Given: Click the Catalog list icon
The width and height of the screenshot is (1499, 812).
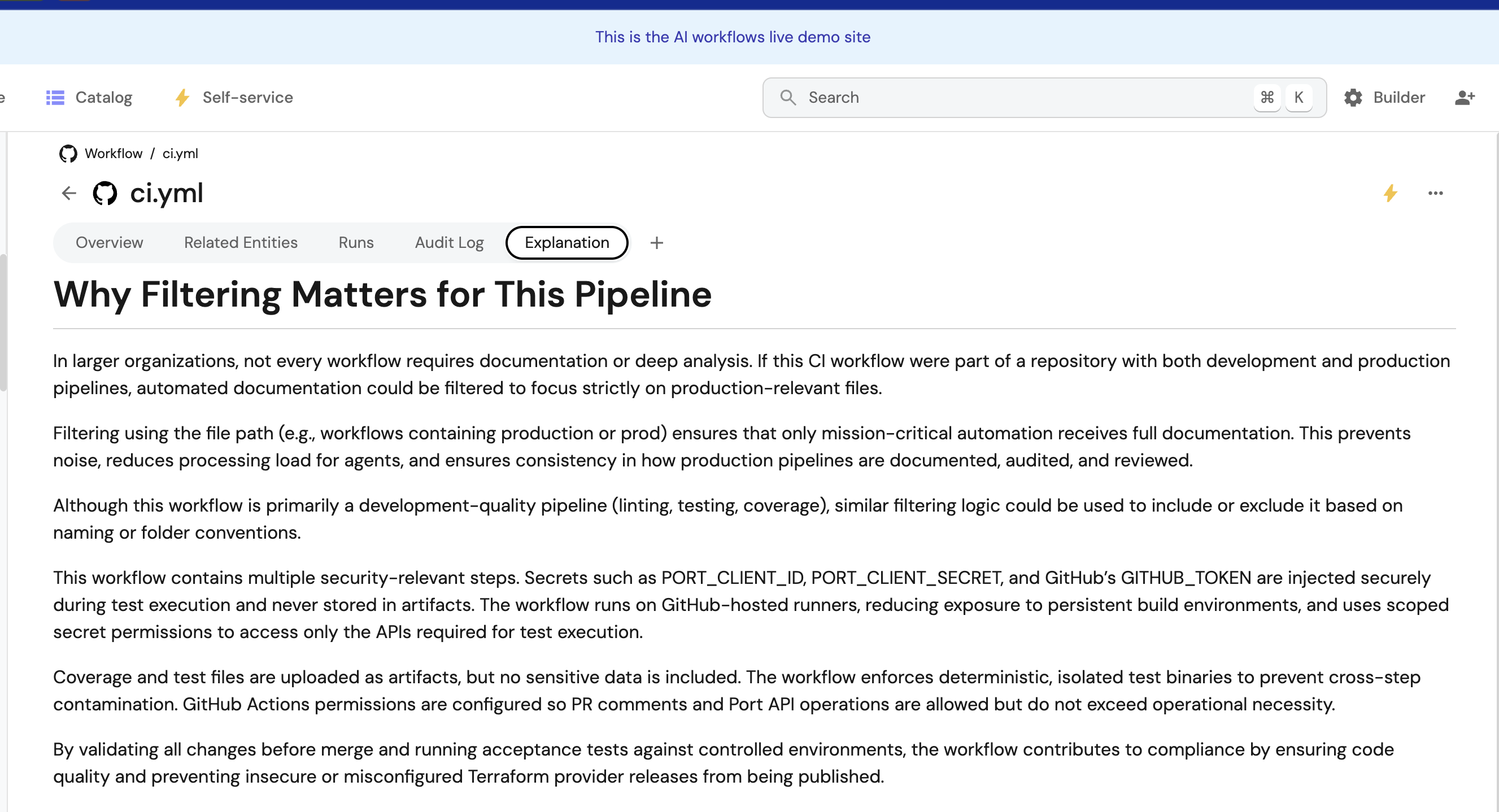Looking at the screenshot, I should pyautogui.click(x=55, y=98).
